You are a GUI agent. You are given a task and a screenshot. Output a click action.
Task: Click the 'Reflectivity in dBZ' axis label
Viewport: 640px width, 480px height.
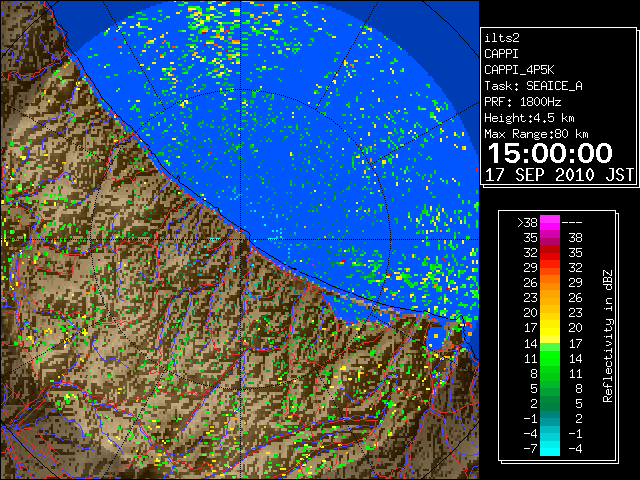(608, 336)
